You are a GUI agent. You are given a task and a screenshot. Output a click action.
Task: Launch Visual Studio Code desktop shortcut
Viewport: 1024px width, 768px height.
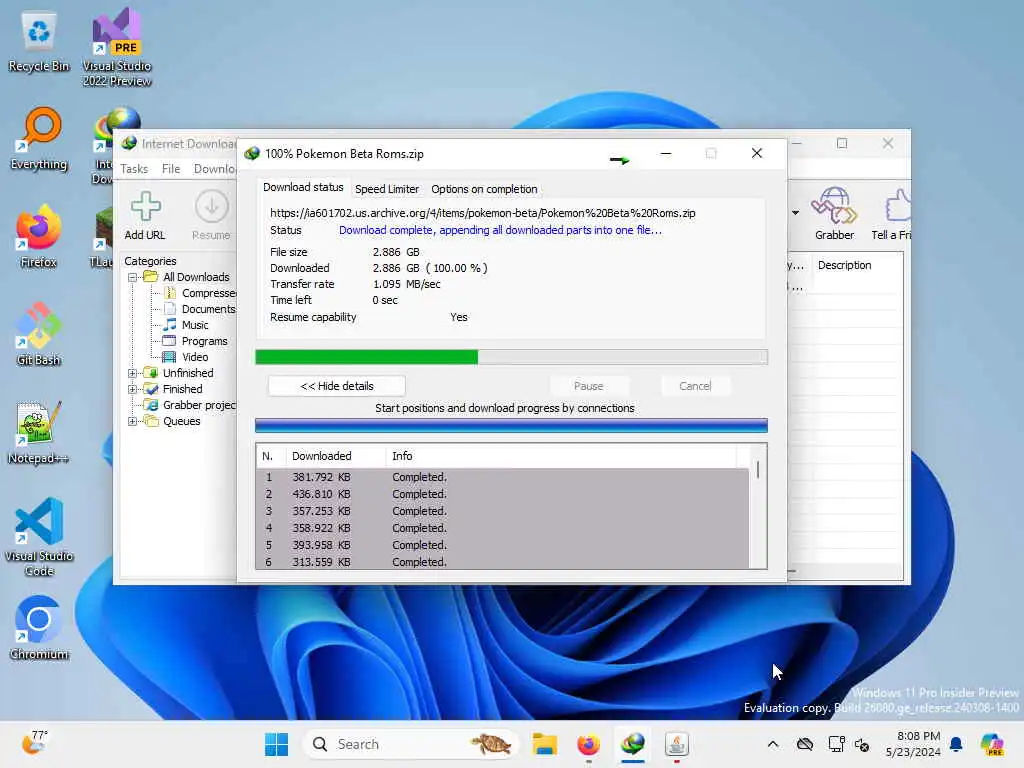pyautogui.click(x=39, y=537)
